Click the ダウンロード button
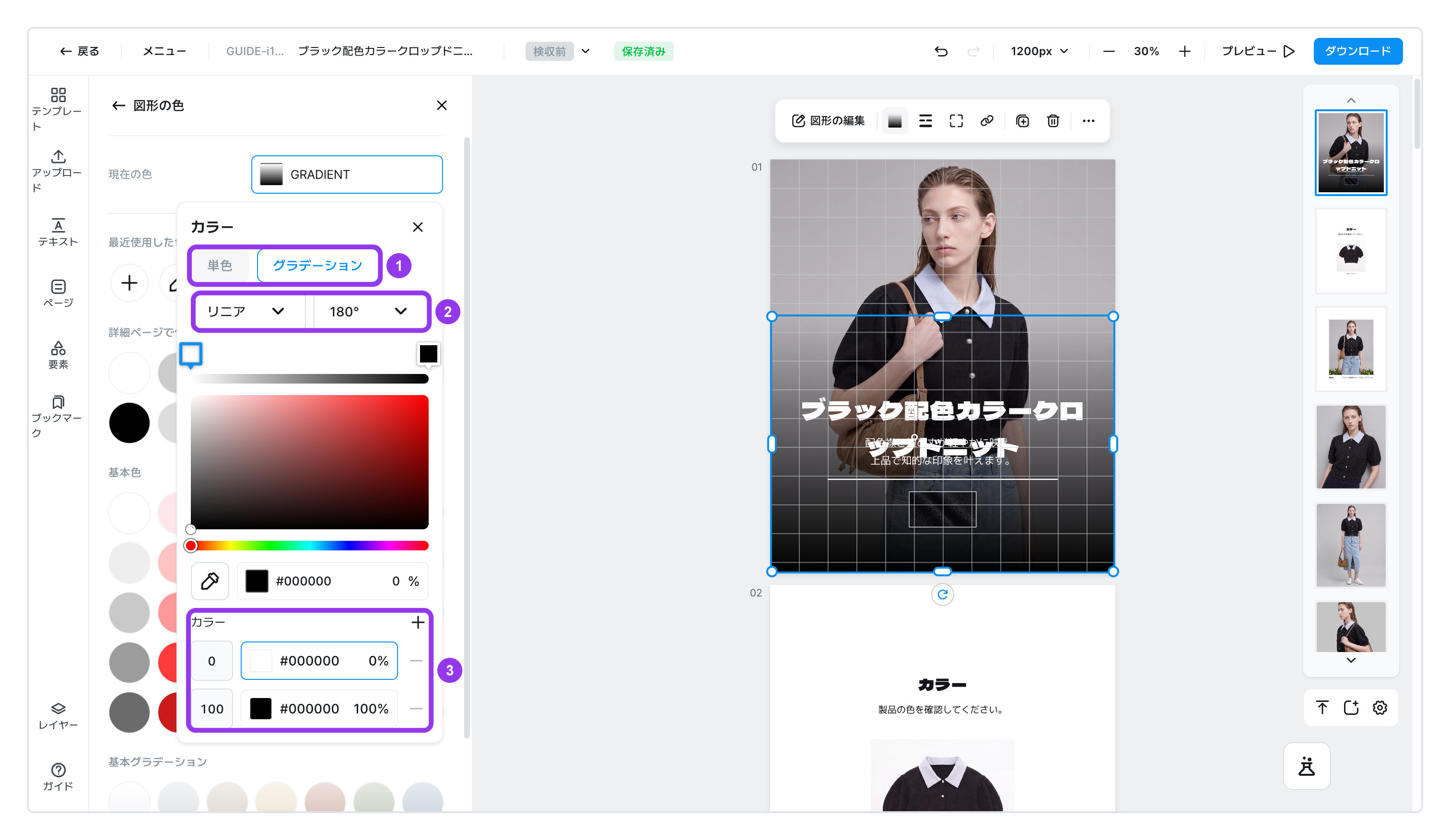This screenshot has width=1450, height=840. click(1357, 51)
